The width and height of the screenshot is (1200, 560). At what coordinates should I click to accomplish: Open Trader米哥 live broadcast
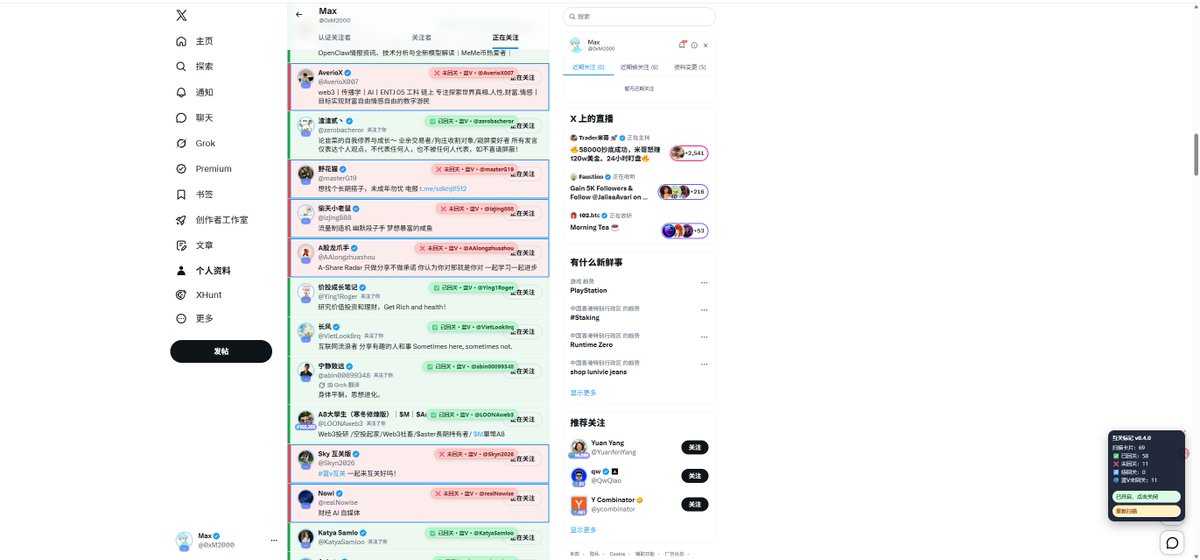point(640,148)
